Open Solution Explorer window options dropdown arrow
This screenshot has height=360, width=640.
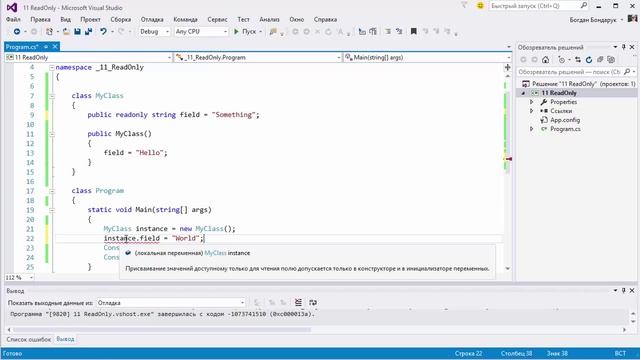tap(615, 47)
